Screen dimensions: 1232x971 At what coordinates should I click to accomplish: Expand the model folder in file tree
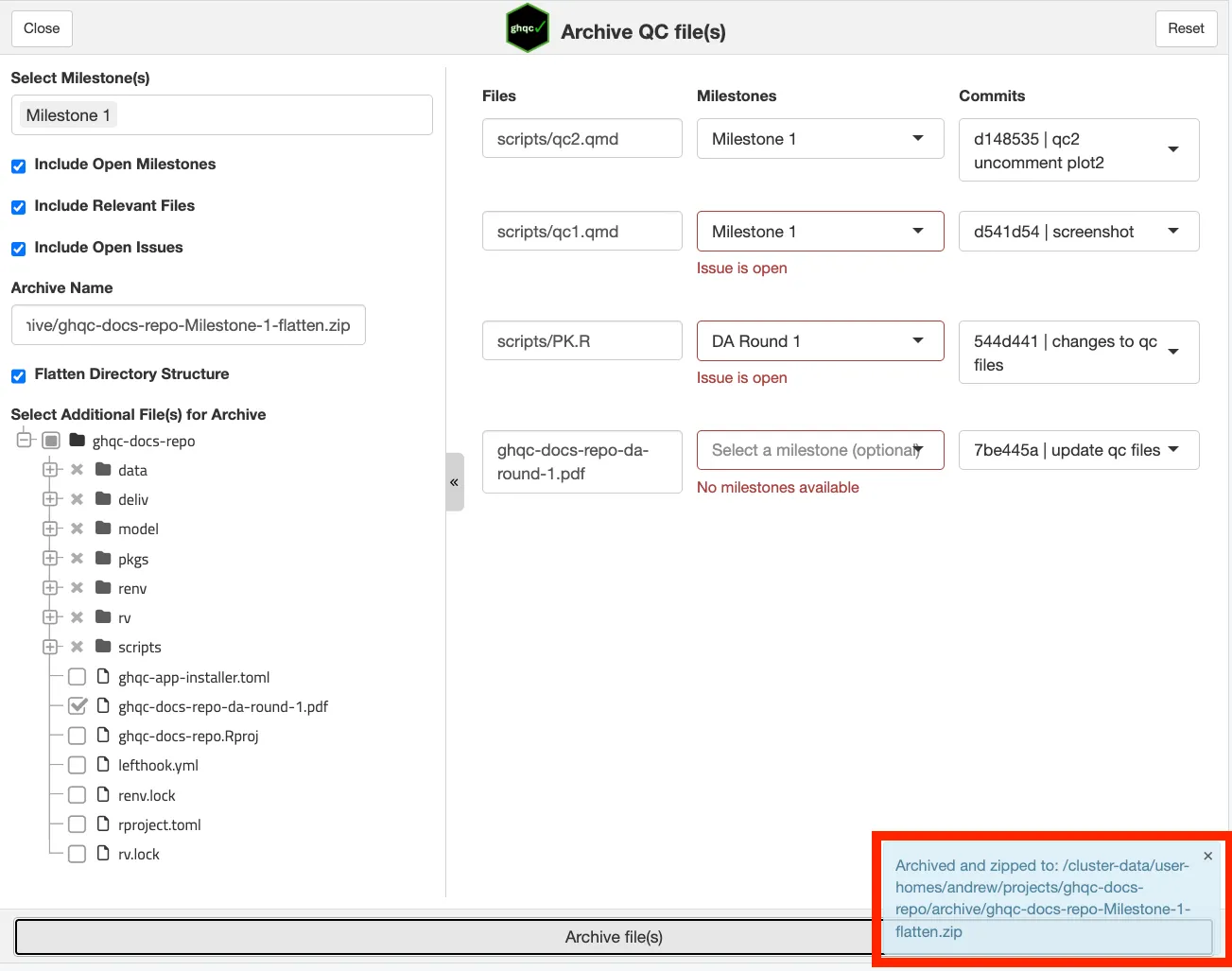coord(50,529)
